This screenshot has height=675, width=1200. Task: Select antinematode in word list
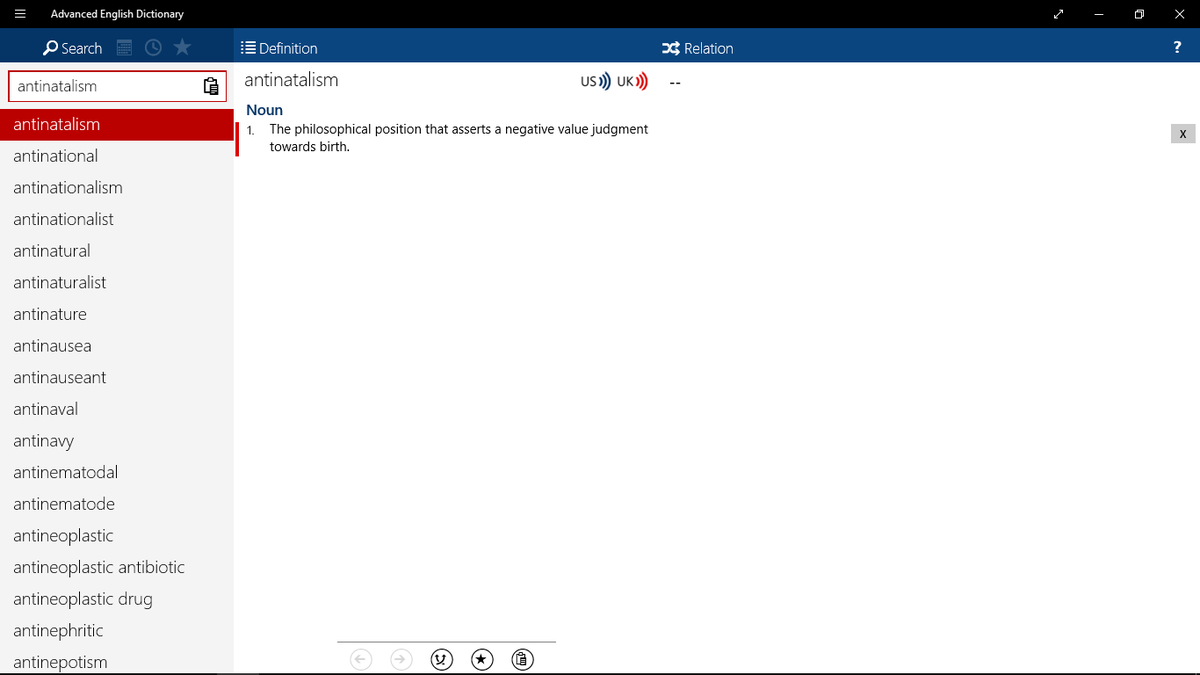(x=116, y=504)
